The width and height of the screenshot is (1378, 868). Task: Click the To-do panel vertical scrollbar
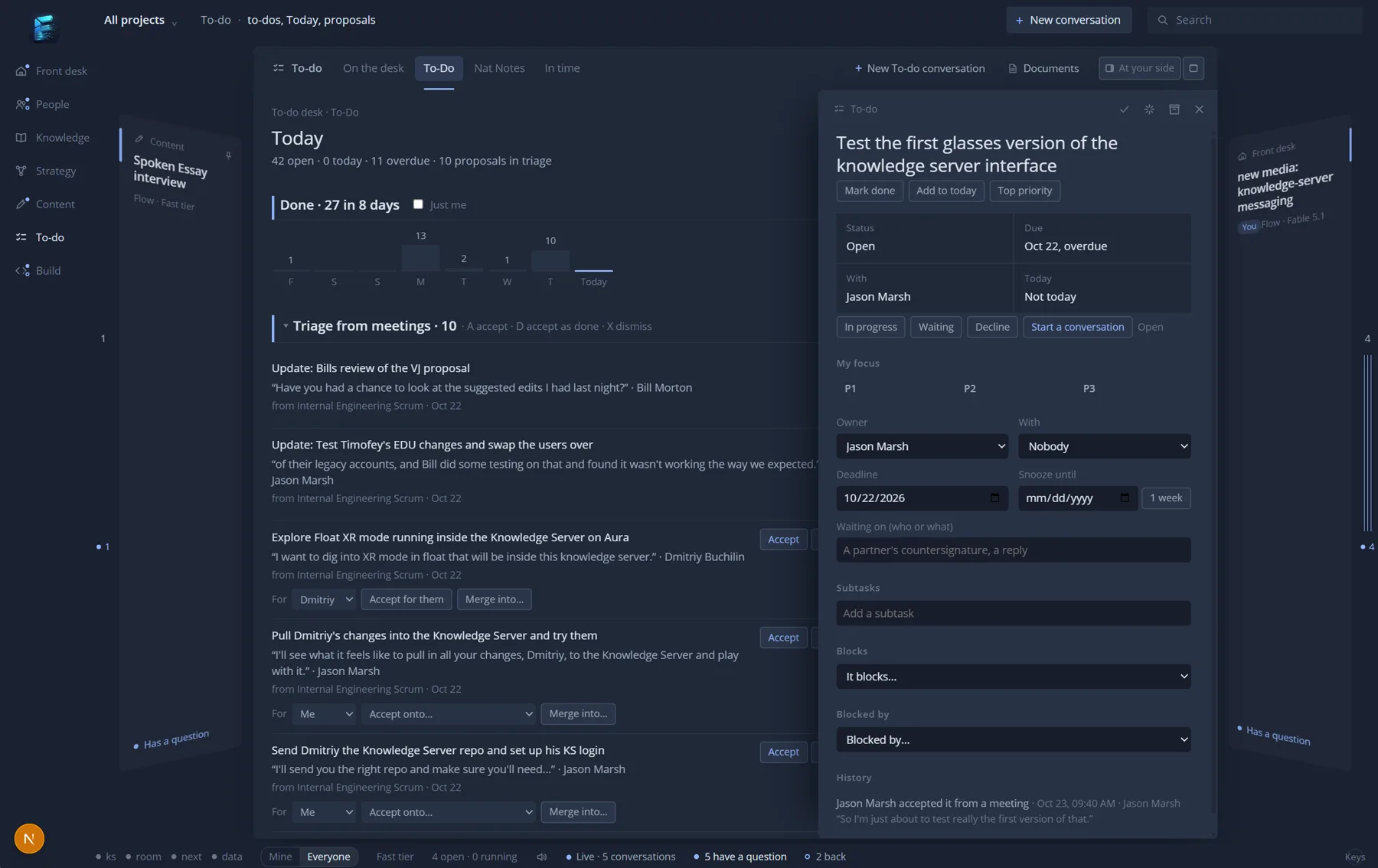point(1213,475)
